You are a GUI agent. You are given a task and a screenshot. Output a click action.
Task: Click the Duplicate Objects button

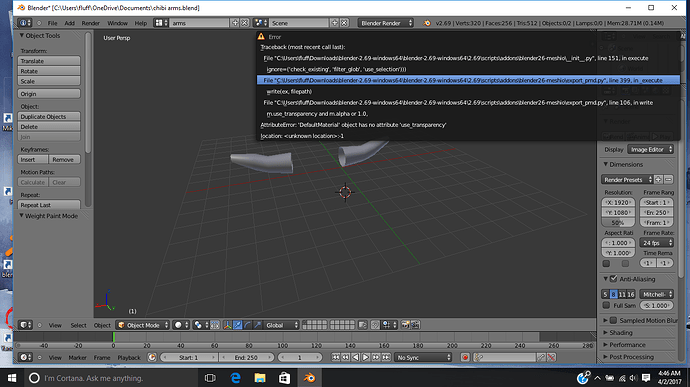[49, 116]
